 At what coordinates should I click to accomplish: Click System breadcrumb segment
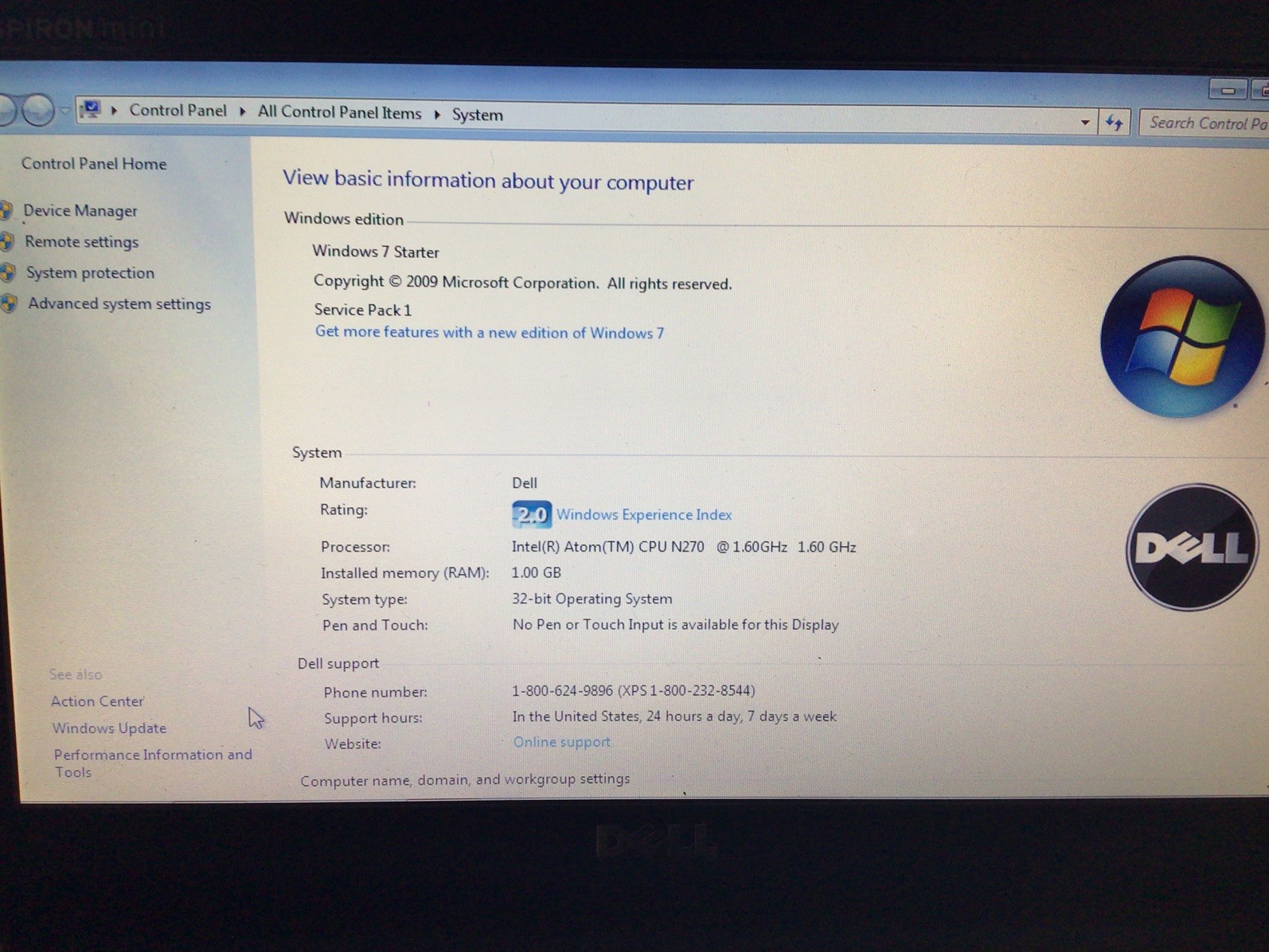(x=478, y=115)
